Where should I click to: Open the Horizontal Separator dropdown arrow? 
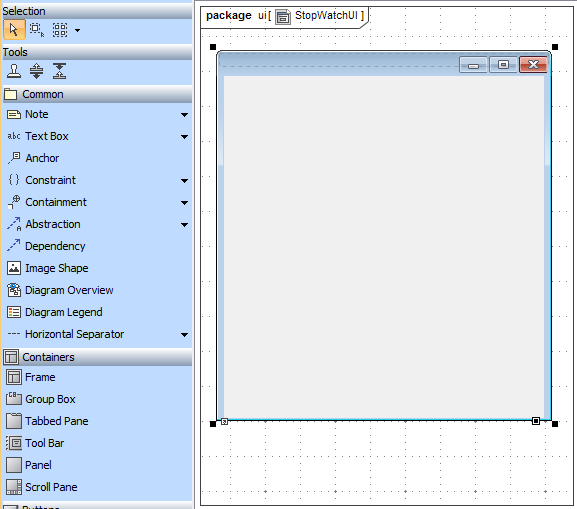(184, 335)
